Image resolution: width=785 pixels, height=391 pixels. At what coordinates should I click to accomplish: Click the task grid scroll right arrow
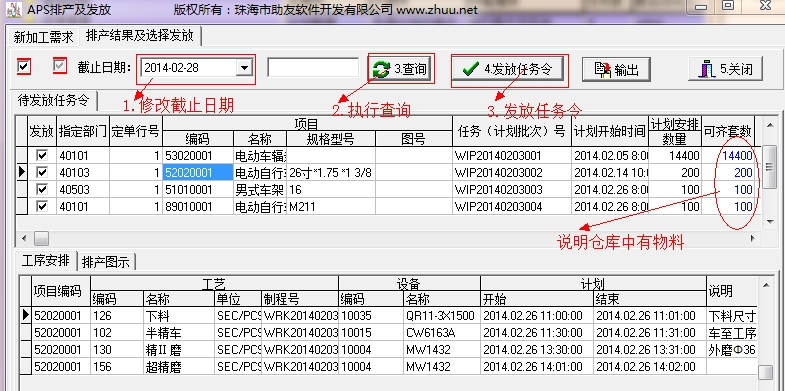753,238
